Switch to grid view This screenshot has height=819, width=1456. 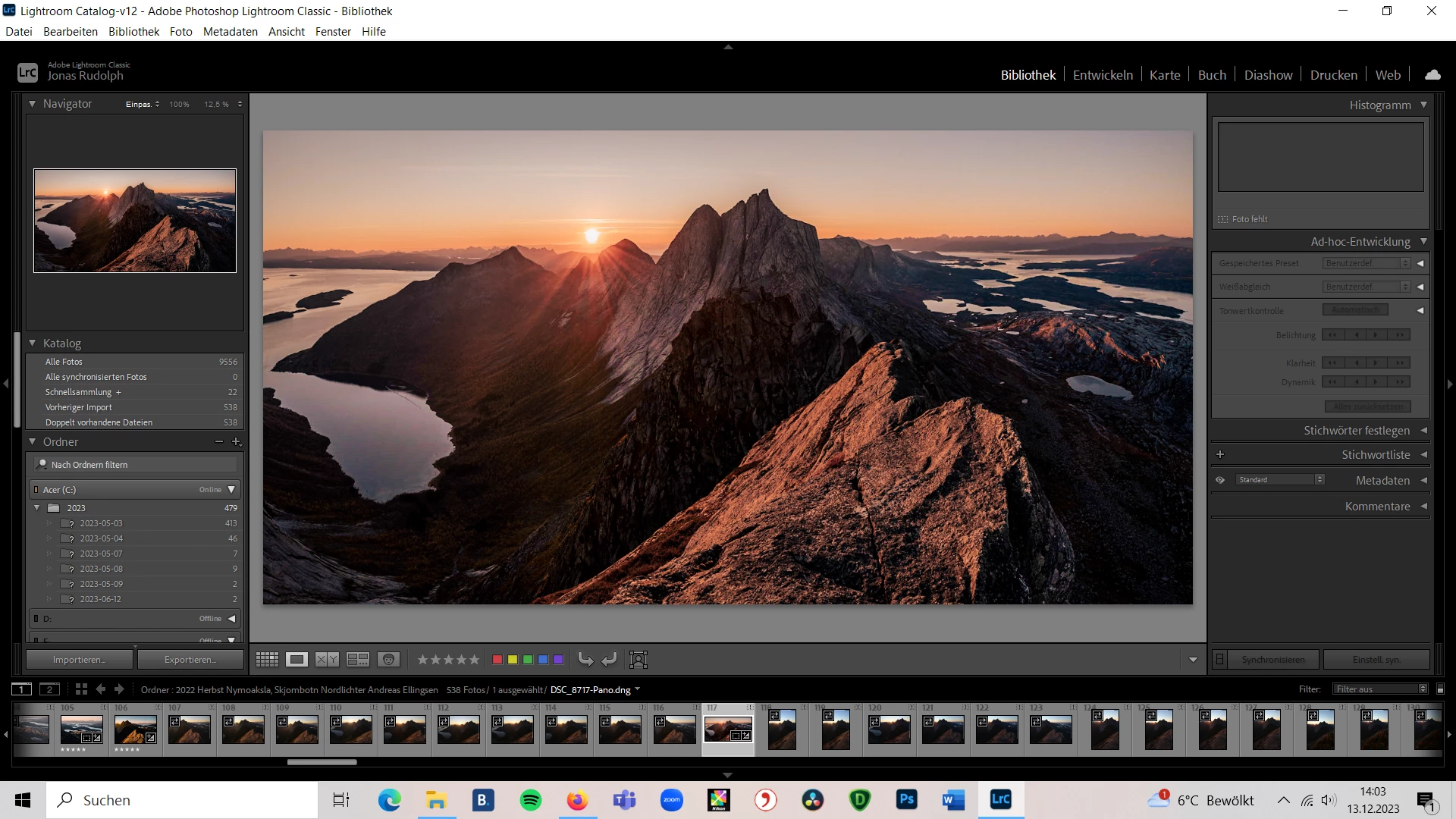(267, 660)
